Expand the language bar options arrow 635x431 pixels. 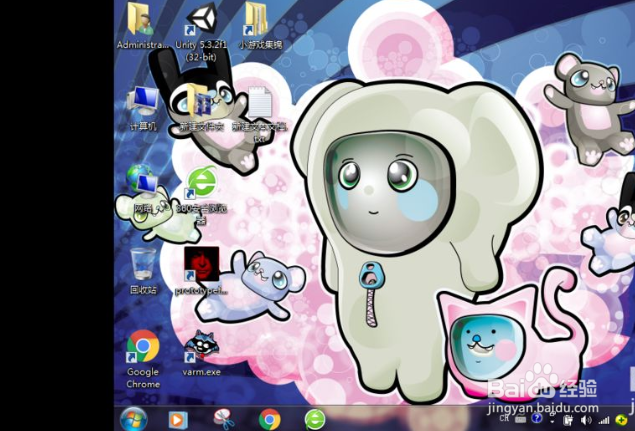pos(552,422)
